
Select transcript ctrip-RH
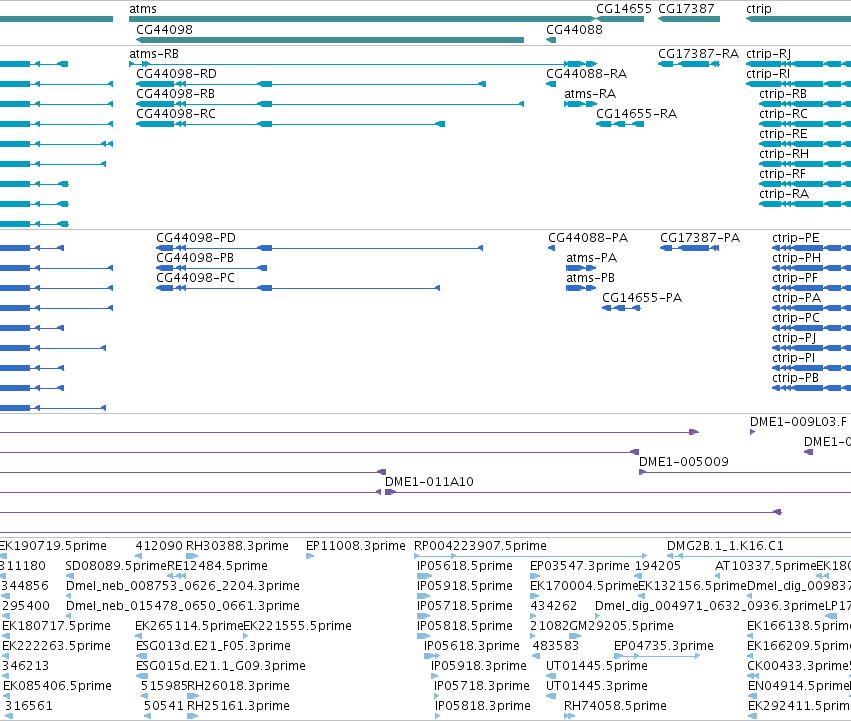(805, 164)
